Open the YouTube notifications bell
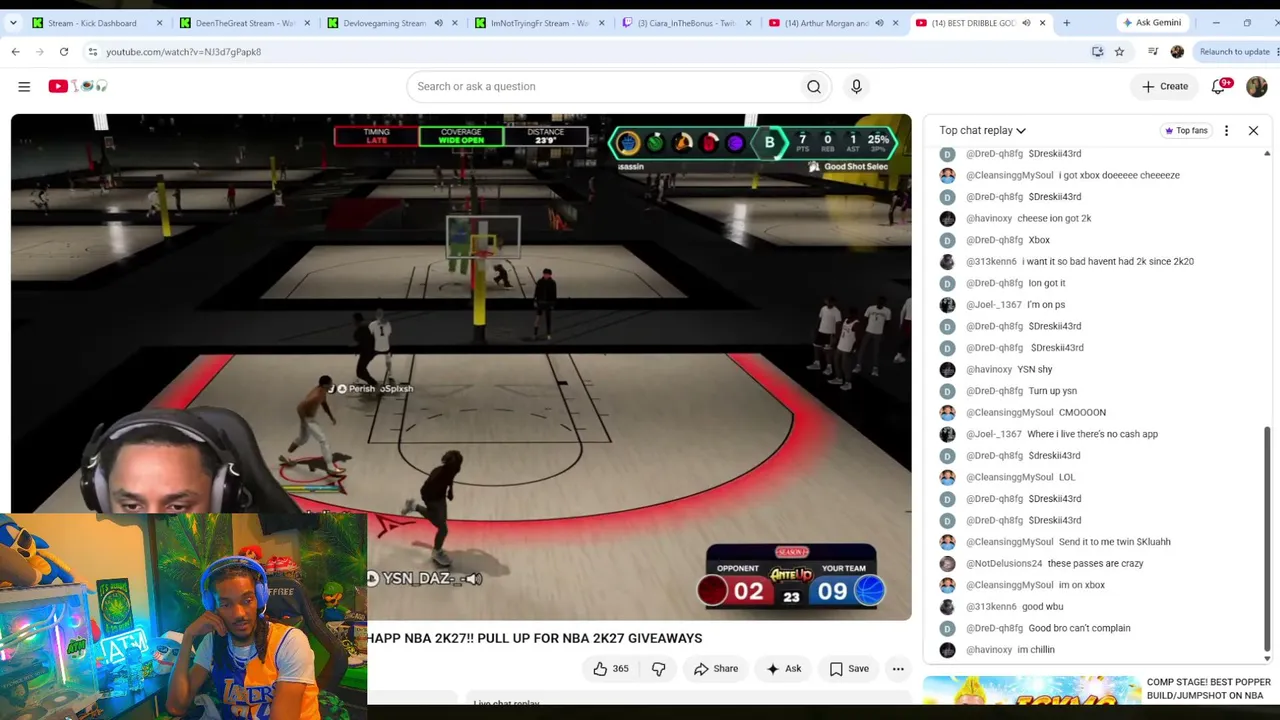The width and height of the screenshot is (1280, 720). (1219, 86)
